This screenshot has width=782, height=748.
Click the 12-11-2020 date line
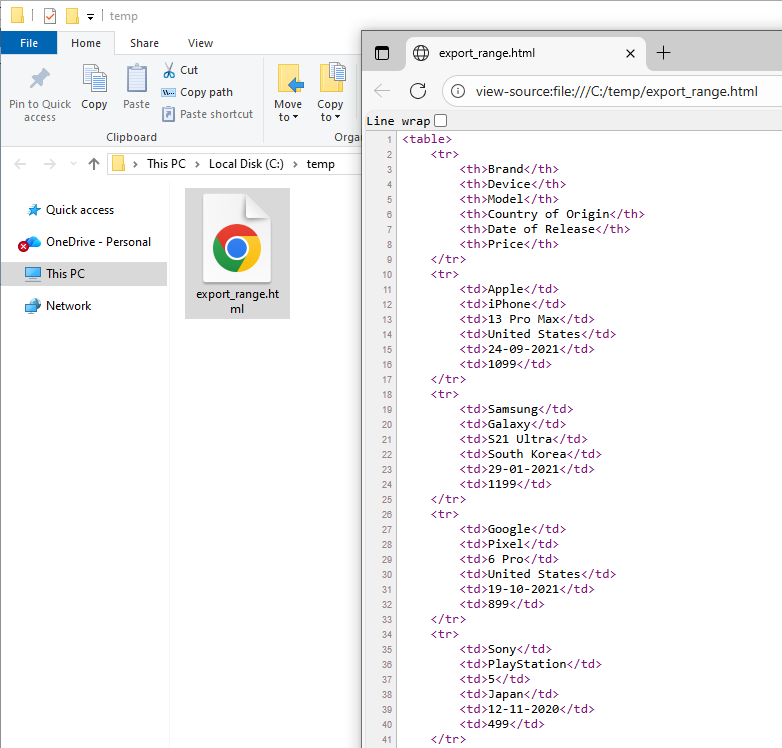pos(527,709)
